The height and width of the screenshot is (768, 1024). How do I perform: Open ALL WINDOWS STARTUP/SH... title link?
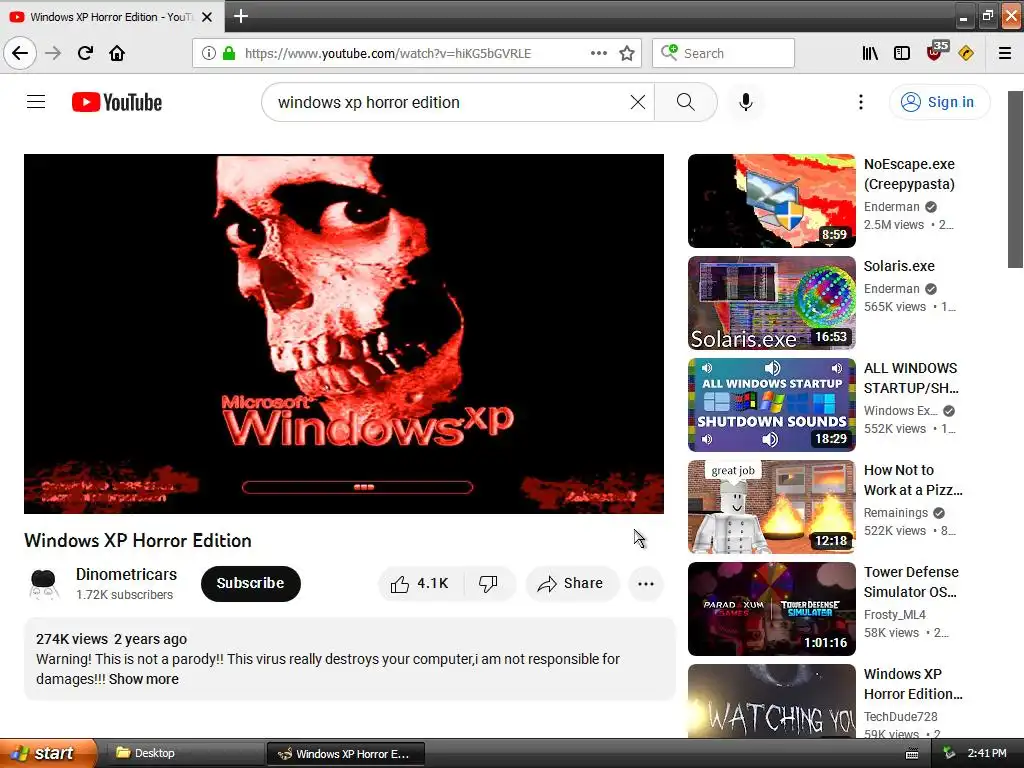(x=911, y=378)
